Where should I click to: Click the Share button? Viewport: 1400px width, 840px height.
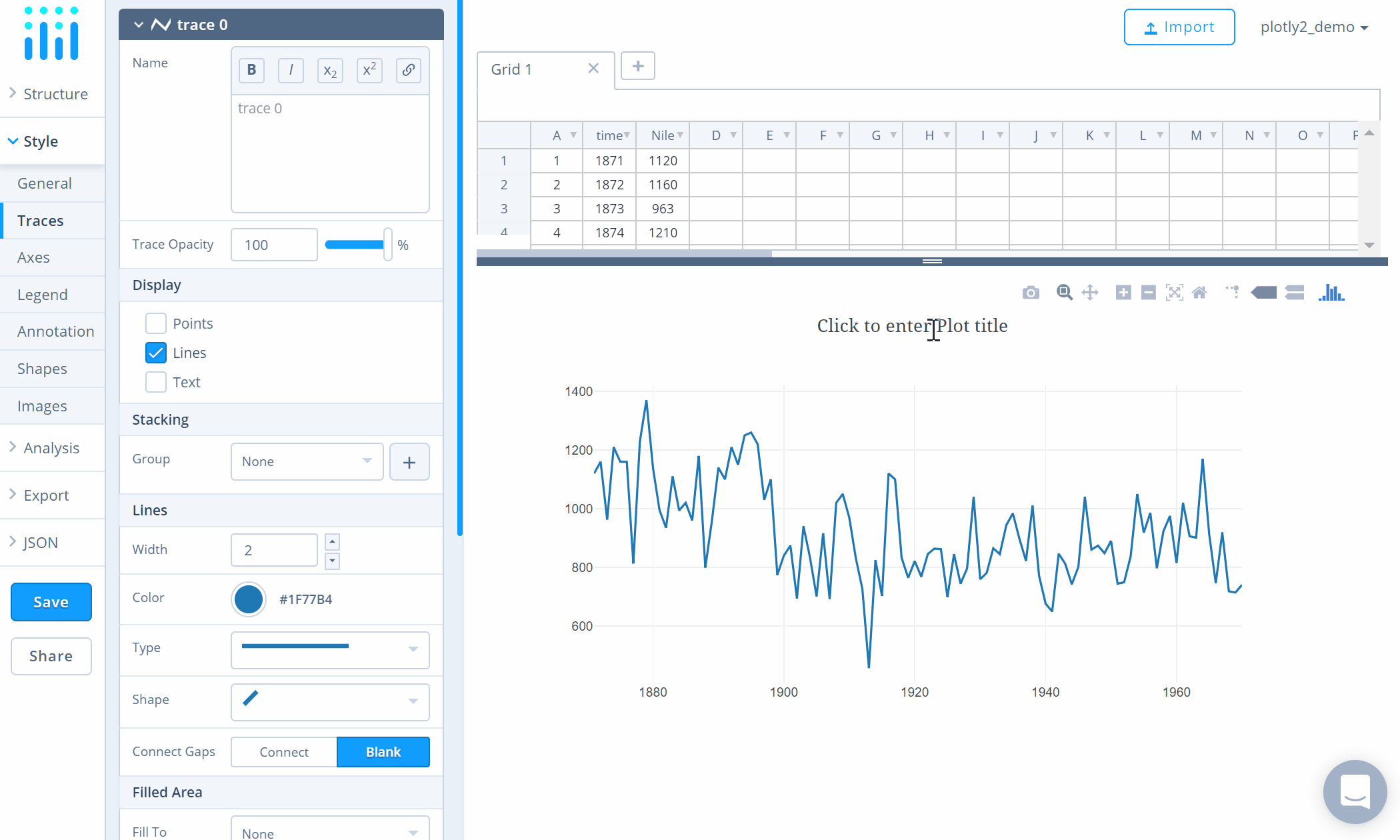point(50,656)
